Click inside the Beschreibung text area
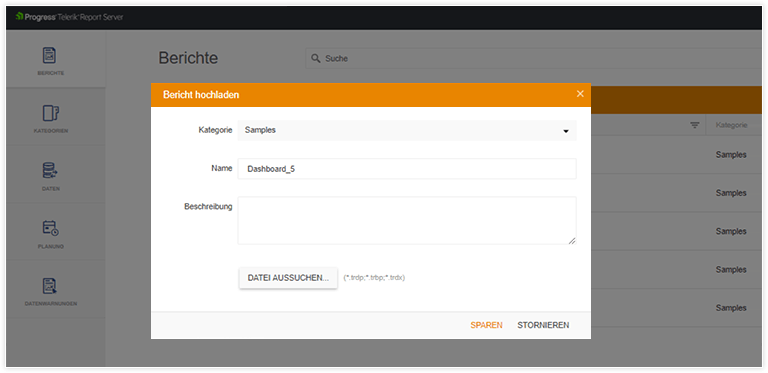 [x=407, y=221]
